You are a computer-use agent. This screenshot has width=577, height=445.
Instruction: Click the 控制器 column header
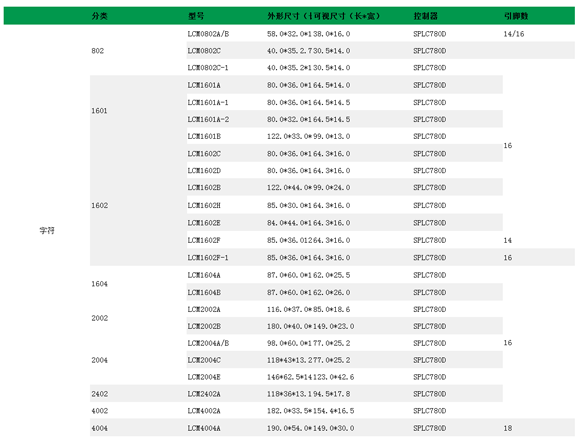click(x=425, y=16)
